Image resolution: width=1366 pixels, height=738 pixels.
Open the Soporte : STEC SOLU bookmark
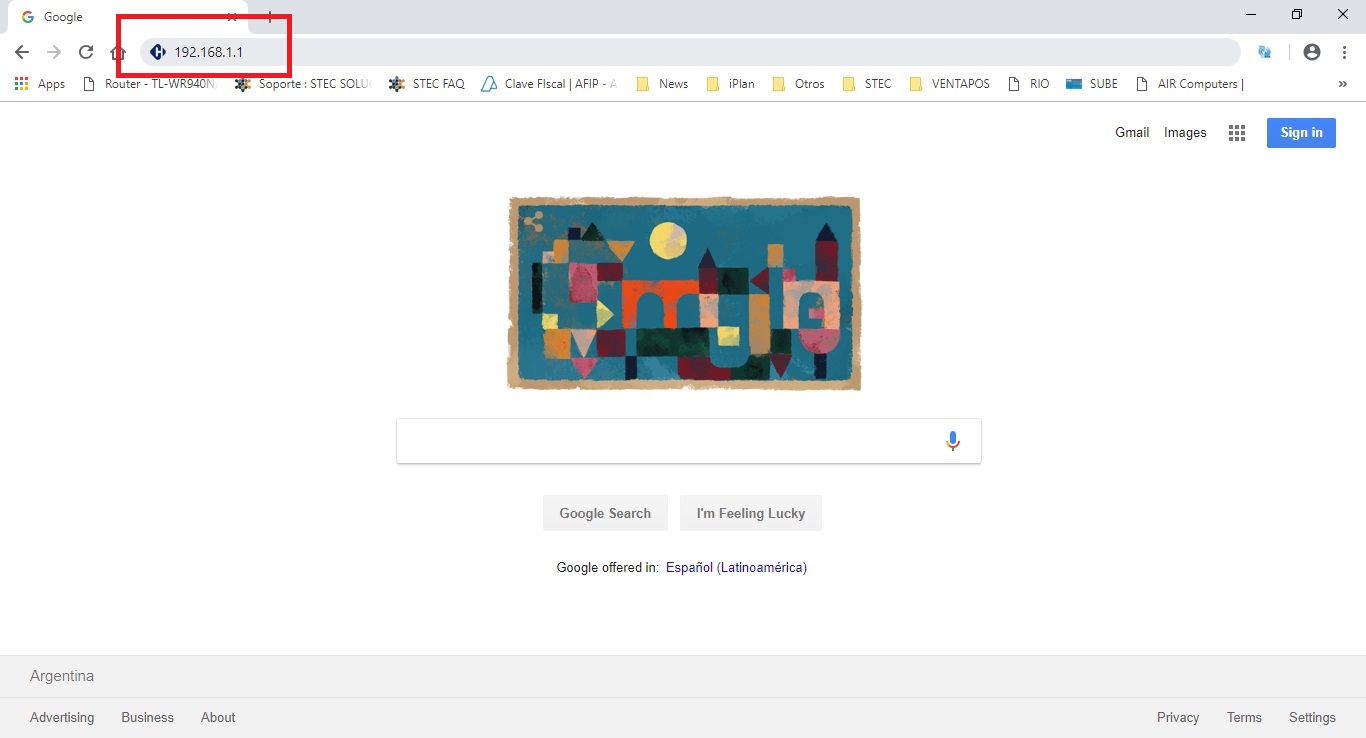click(303, 84)
